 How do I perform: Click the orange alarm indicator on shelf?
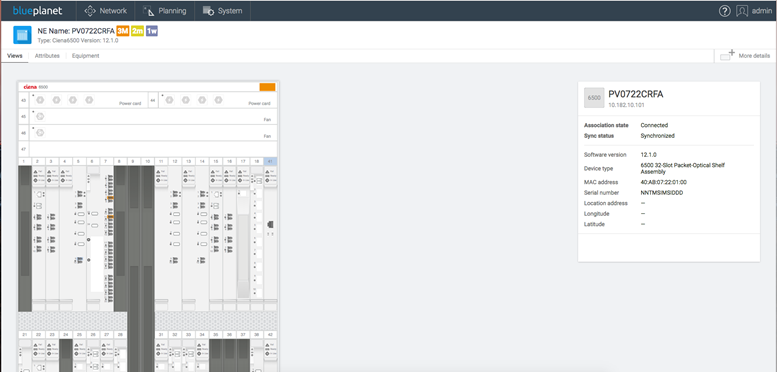pyautogui.click(x=267, y=87)
